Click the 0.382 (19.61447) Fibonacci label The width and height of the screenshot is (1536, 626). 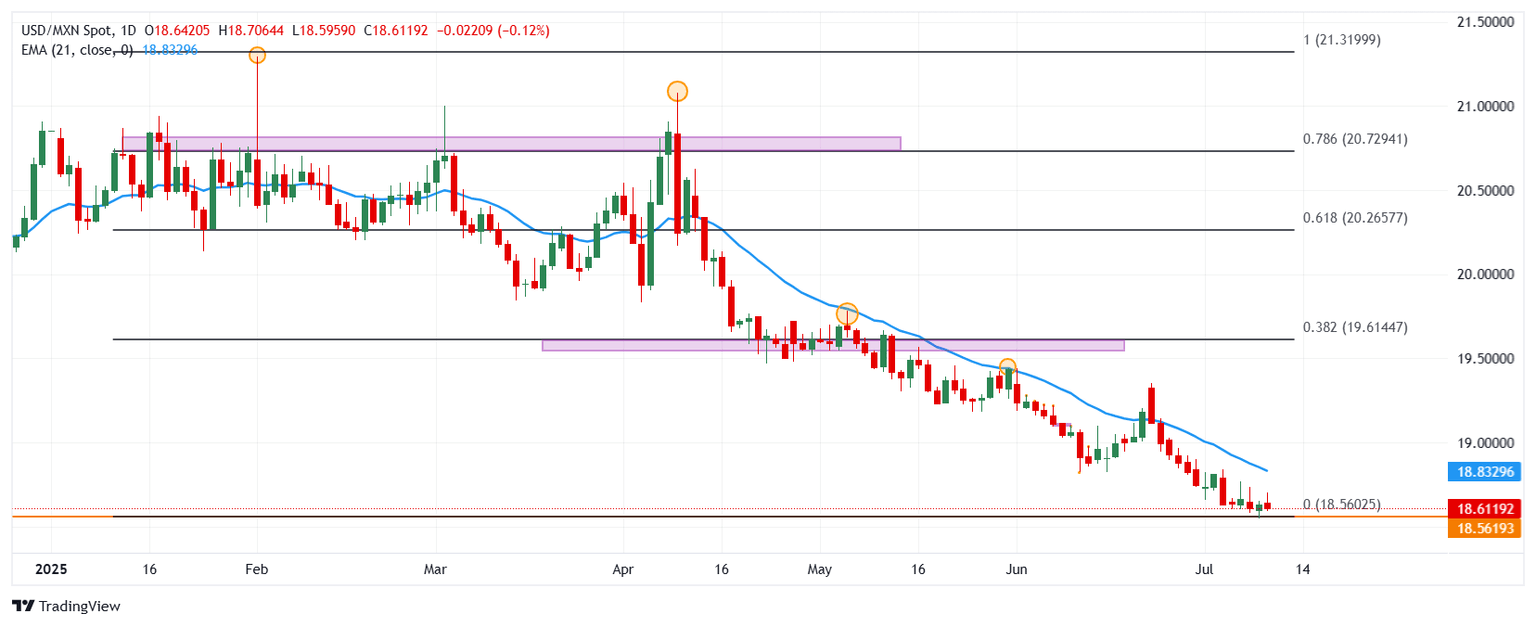(x=1354, y=327)
